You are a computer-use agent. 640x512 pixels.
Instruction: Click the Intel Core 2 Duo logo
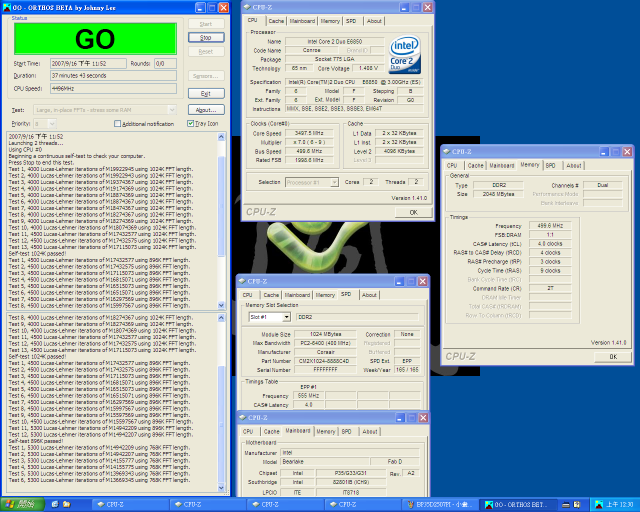[404, 55]
